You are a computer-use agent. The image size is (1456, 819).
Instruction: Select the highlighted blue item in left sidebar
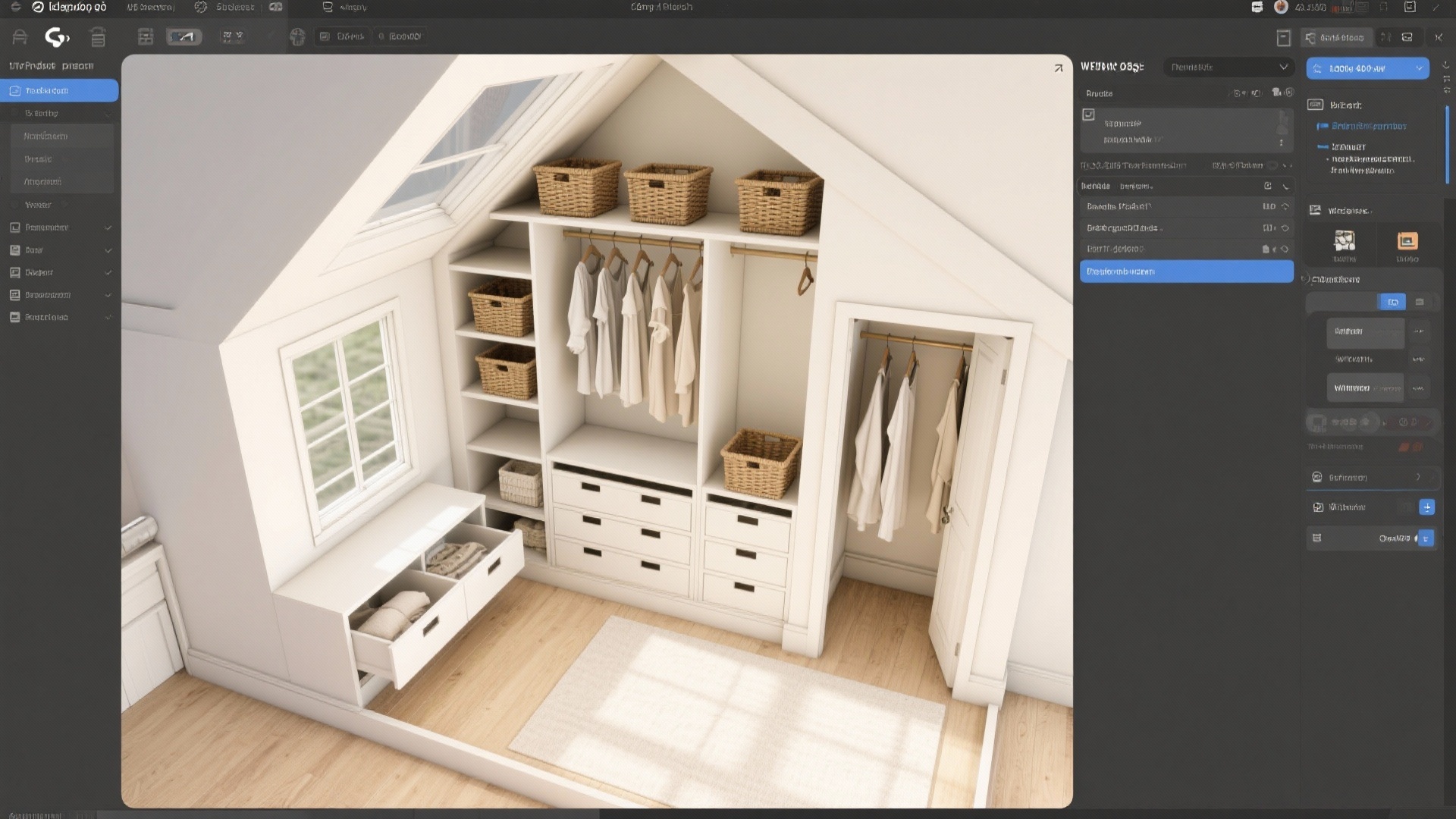click(59, 90)
